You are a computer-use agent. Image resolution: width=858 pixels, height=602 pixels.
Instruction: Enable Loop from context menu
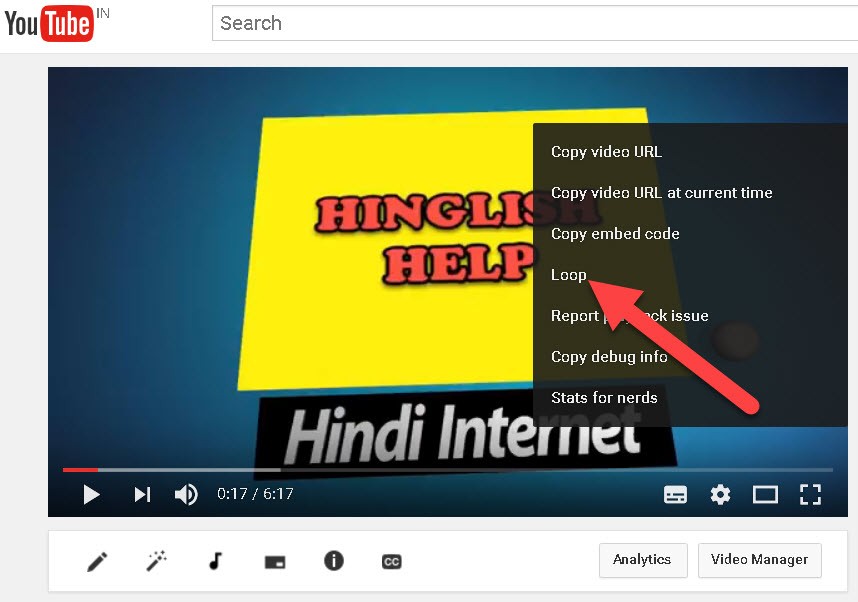point(569,275)
